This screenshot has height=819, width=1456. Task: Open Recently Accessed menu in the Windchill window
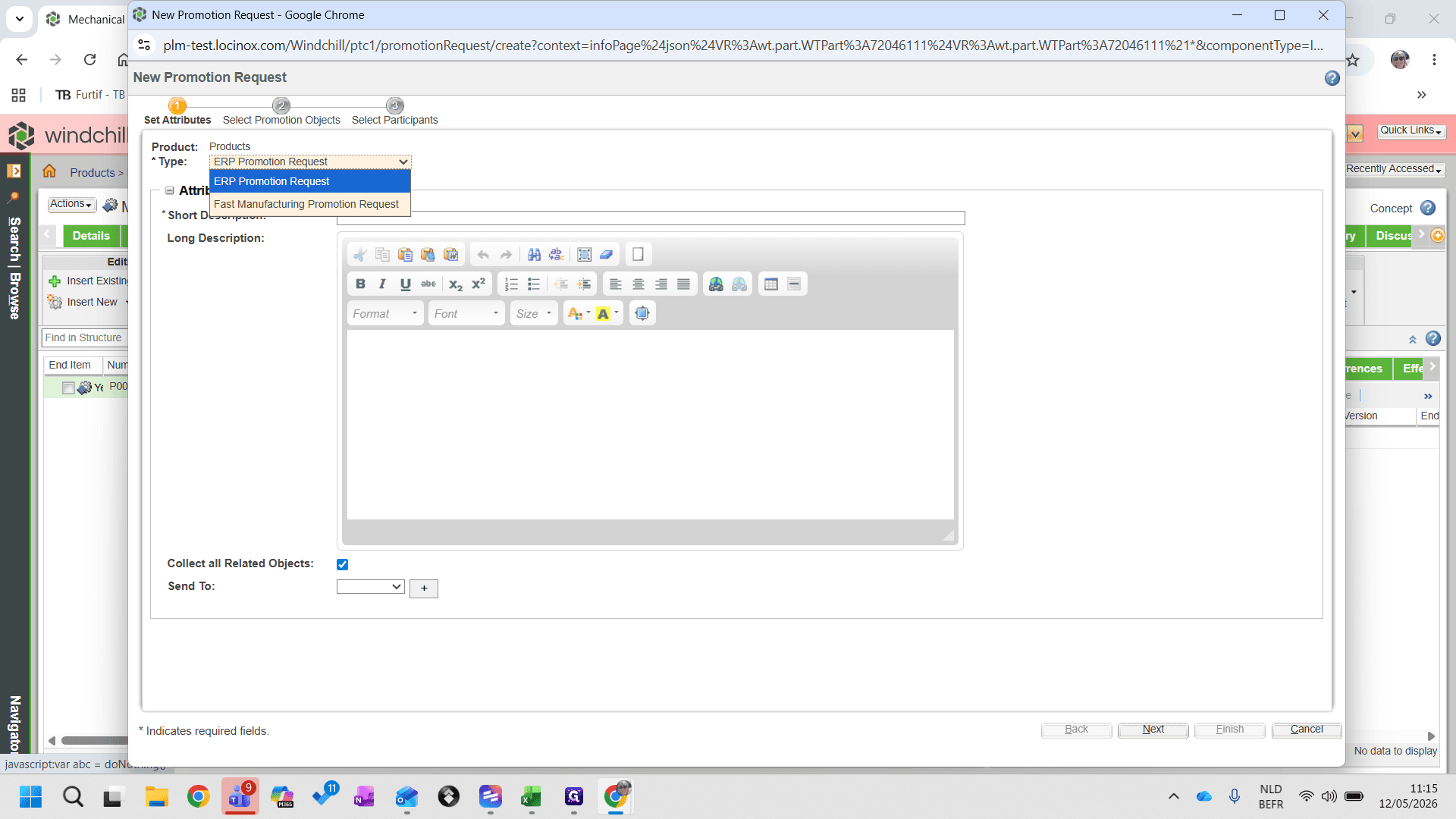[1394, 169]
